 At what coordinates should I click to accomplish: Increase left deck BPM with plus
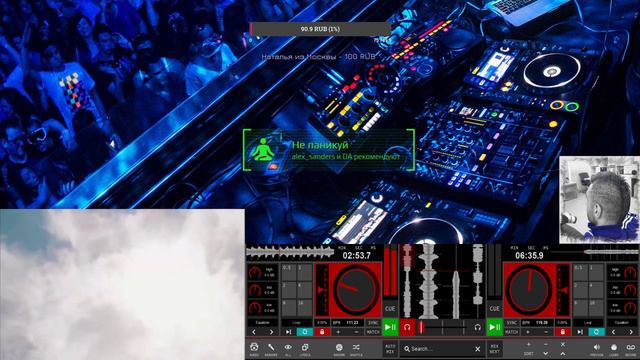(x=338, y=332)
